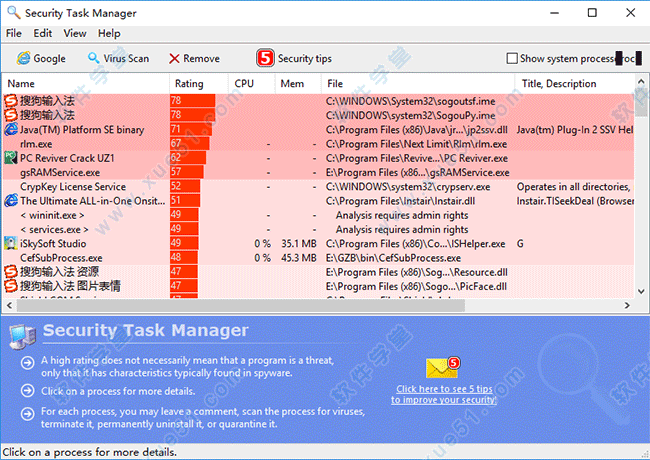
Task: Sort list by Name column header
Action: [x=86, y=84]
